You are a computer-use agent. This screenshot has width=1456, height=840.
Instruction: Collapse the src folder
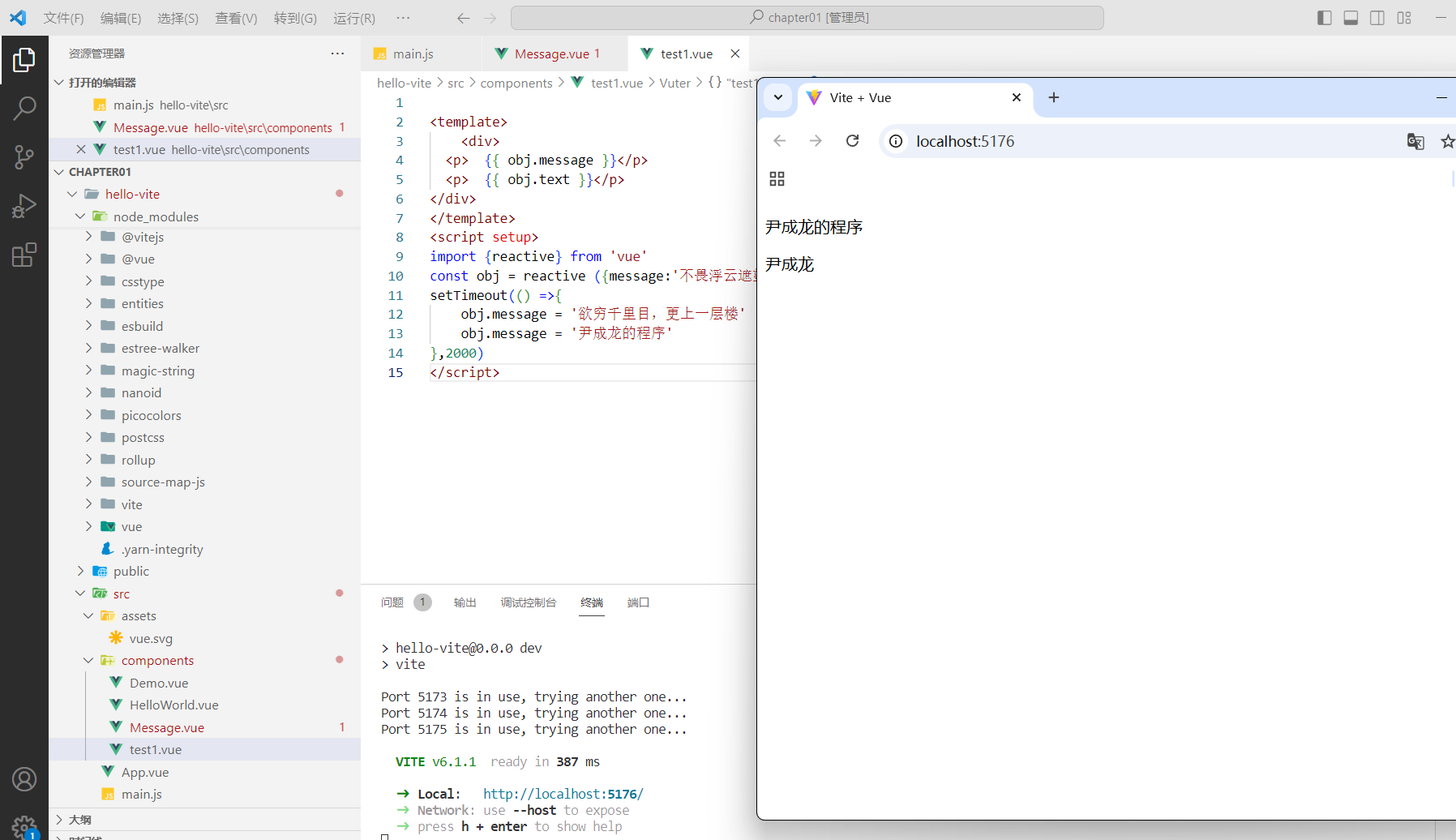point(80,594)
